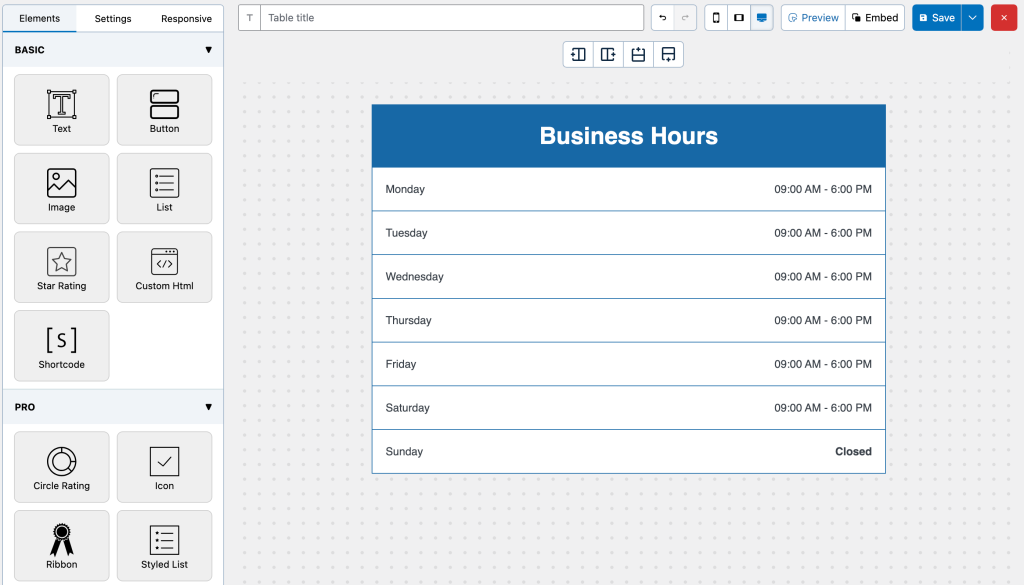Switch to the Responsive tab

click(186, 18)
